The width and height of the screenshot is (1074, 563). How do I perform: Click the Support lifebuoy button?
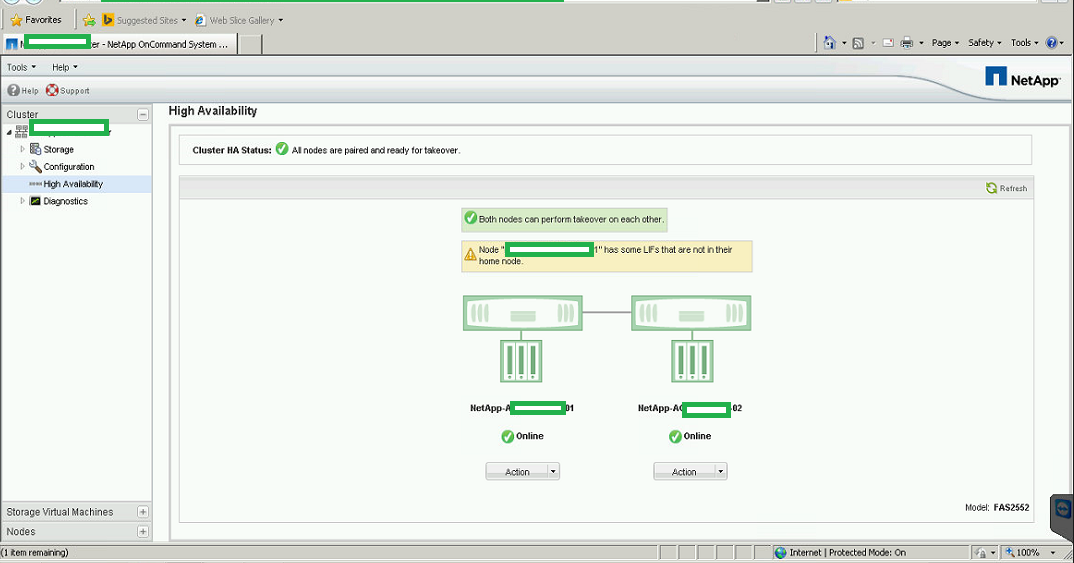click(x=68, y=90)
